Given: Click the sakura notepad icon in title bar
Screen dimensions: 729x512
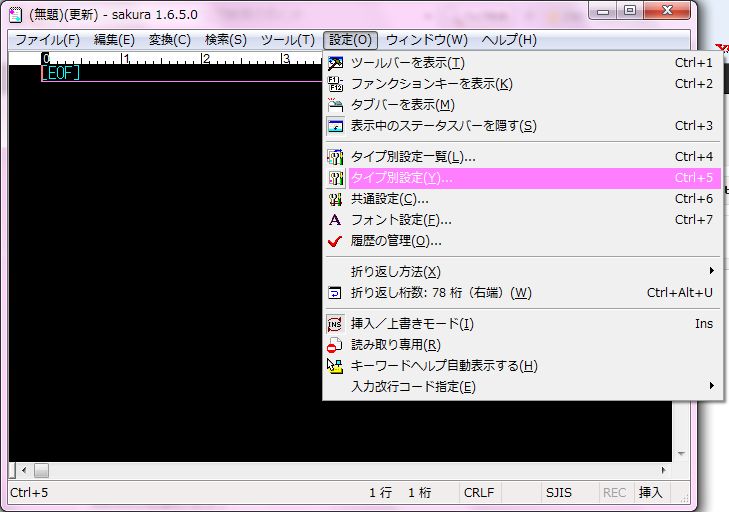Looking at the screenshot, I should click(16, 14).
